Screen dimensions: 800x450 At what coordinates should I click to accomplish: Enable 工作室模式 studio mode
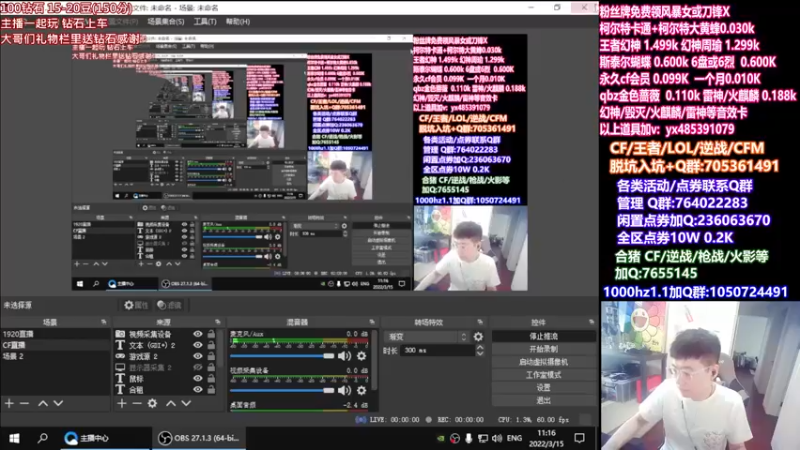click(543, 375)
